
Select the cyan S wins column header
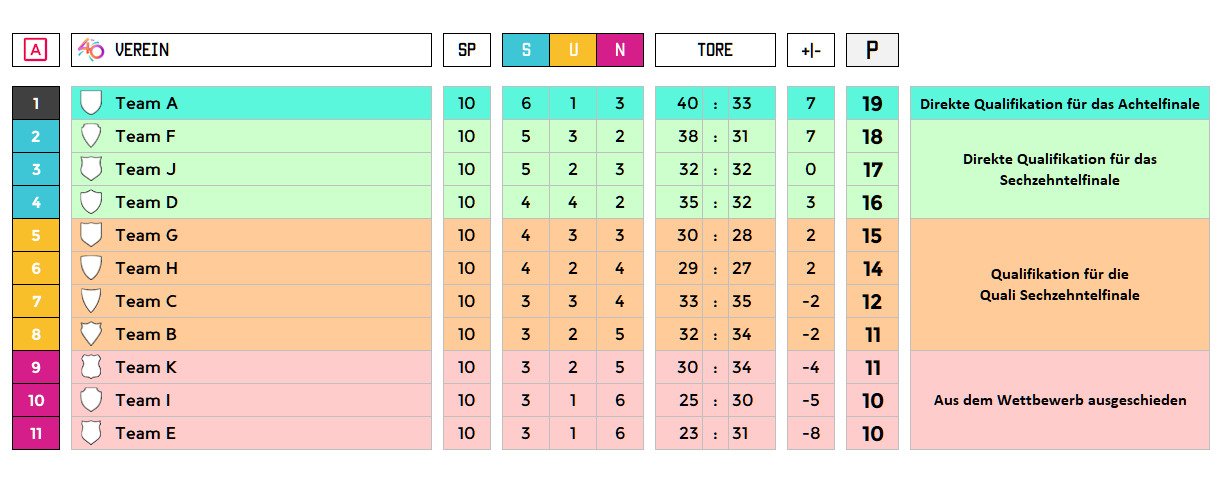pyautogui.click(x=525, y=50)
